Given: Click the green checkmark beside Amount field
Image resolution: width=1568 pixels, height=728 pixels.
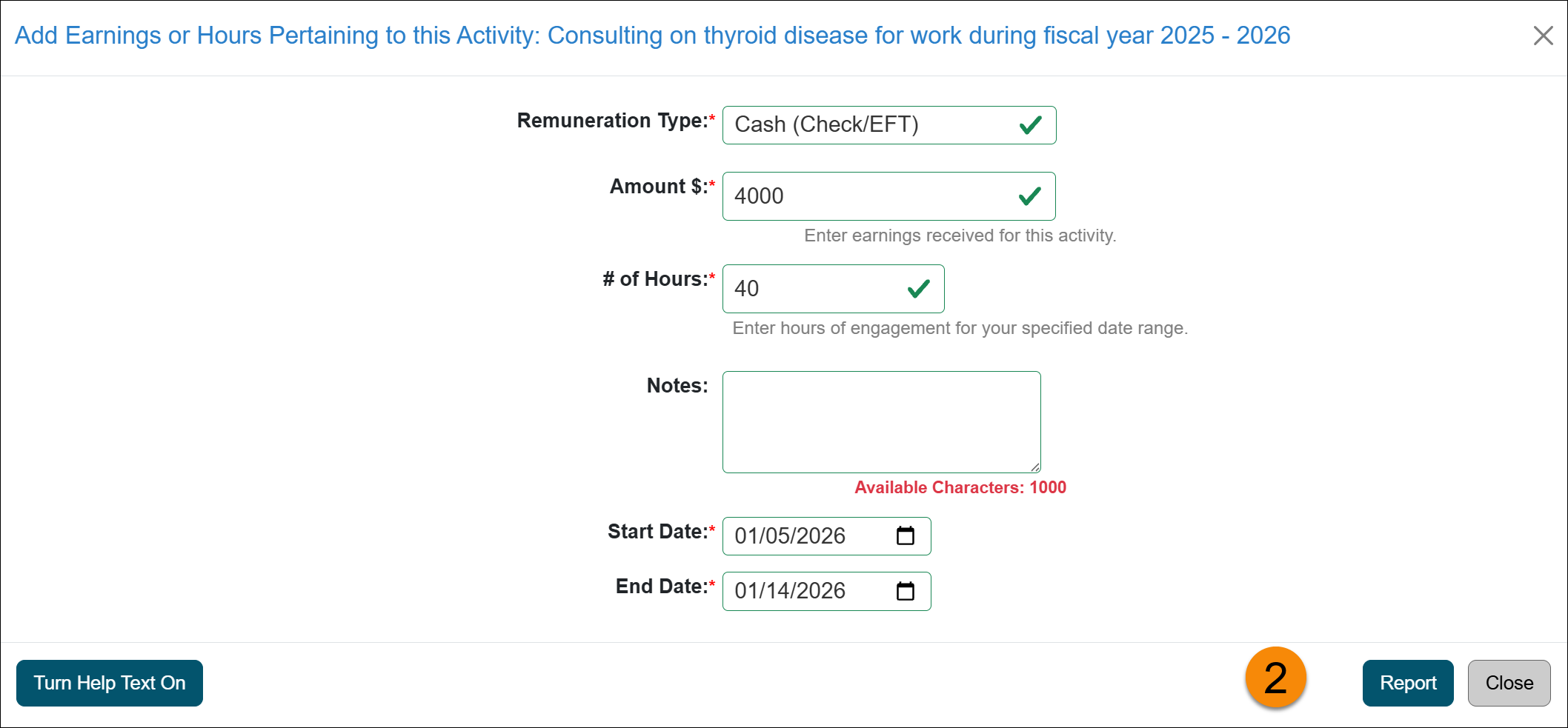Looking at the screenshot, I should [1030, 196].
